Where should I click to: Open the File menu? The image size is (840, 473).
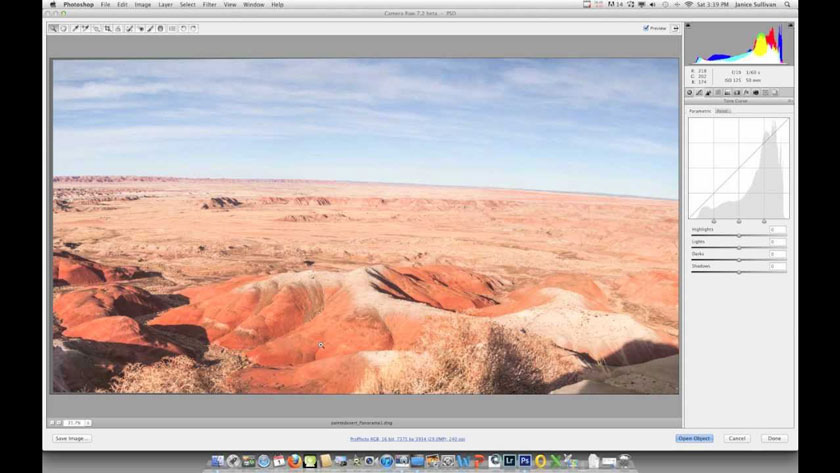pos(105,4)
